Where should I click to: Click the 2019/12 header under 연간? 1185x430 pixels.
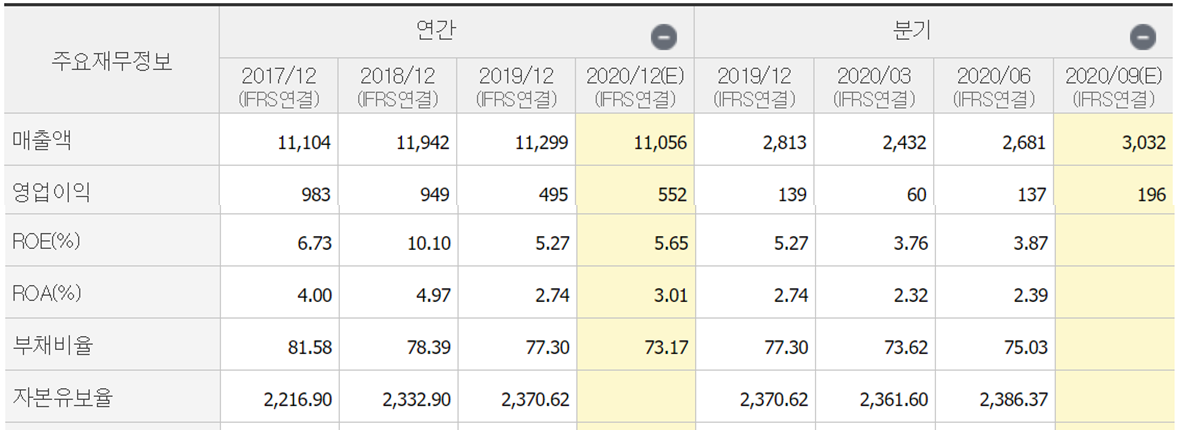(516, 85)
